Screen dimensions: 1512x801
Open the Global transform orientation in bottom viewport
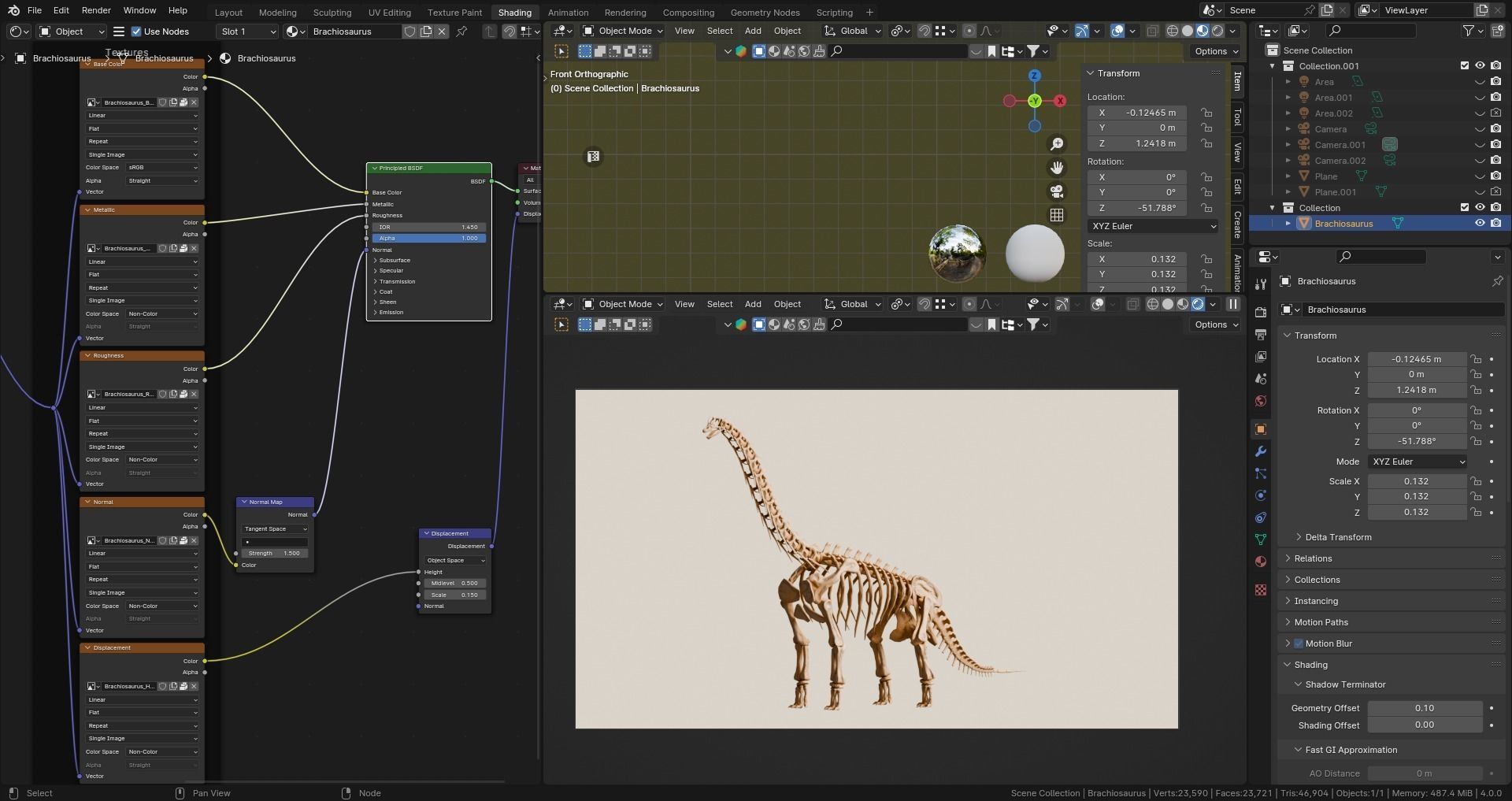point(854,304)
